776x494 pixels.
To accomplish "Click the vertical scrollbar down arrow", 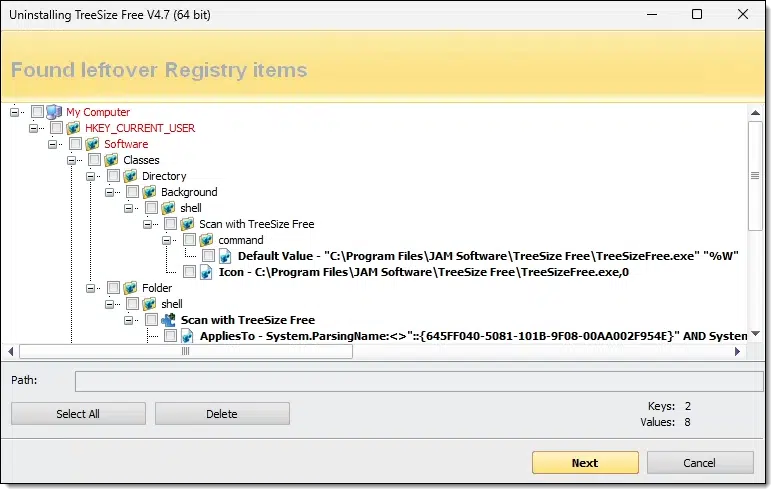I will pos(755,334).
